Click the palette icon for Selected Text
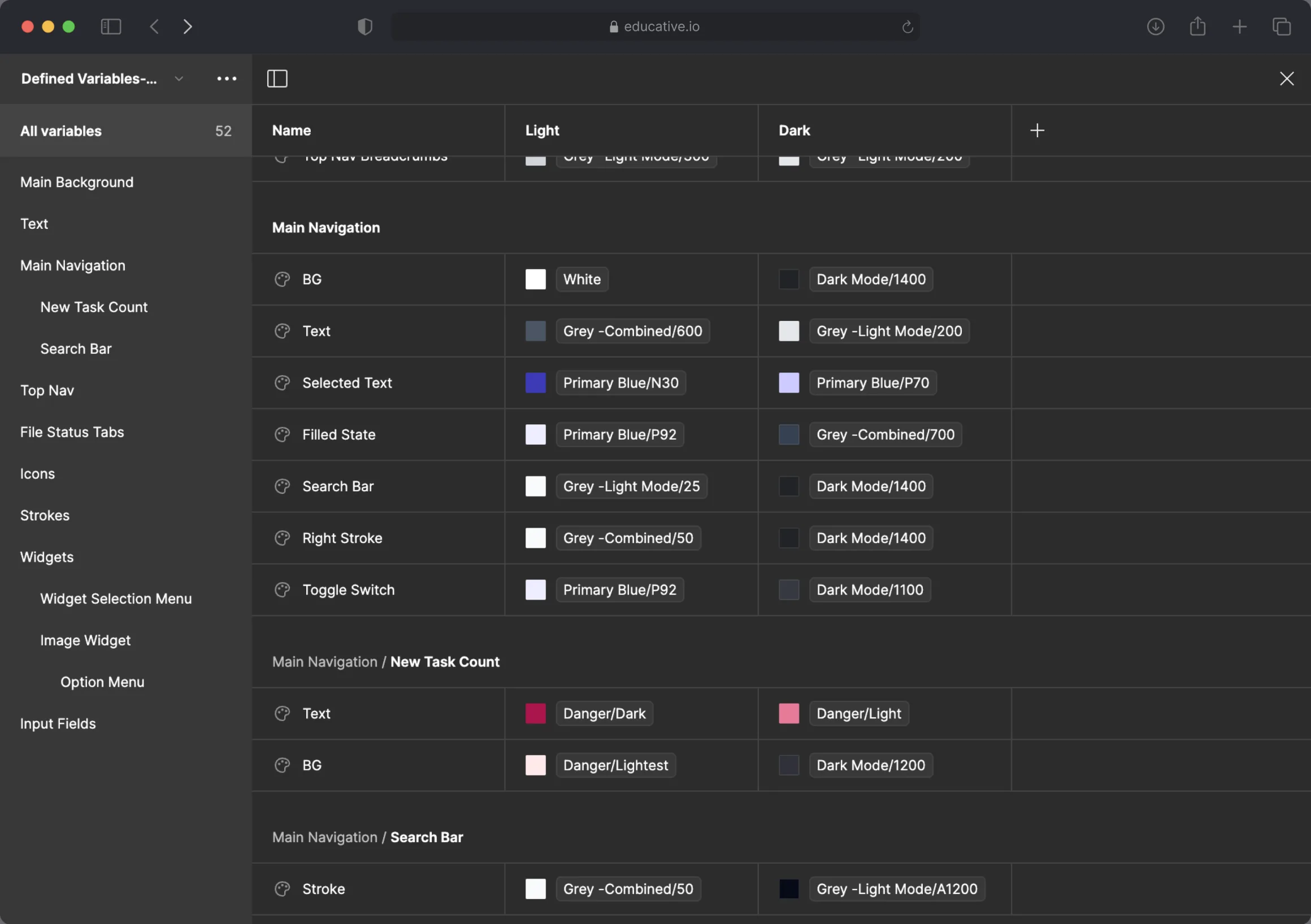The height and width of the screenshot is (924, 1311). click(282, 383)
